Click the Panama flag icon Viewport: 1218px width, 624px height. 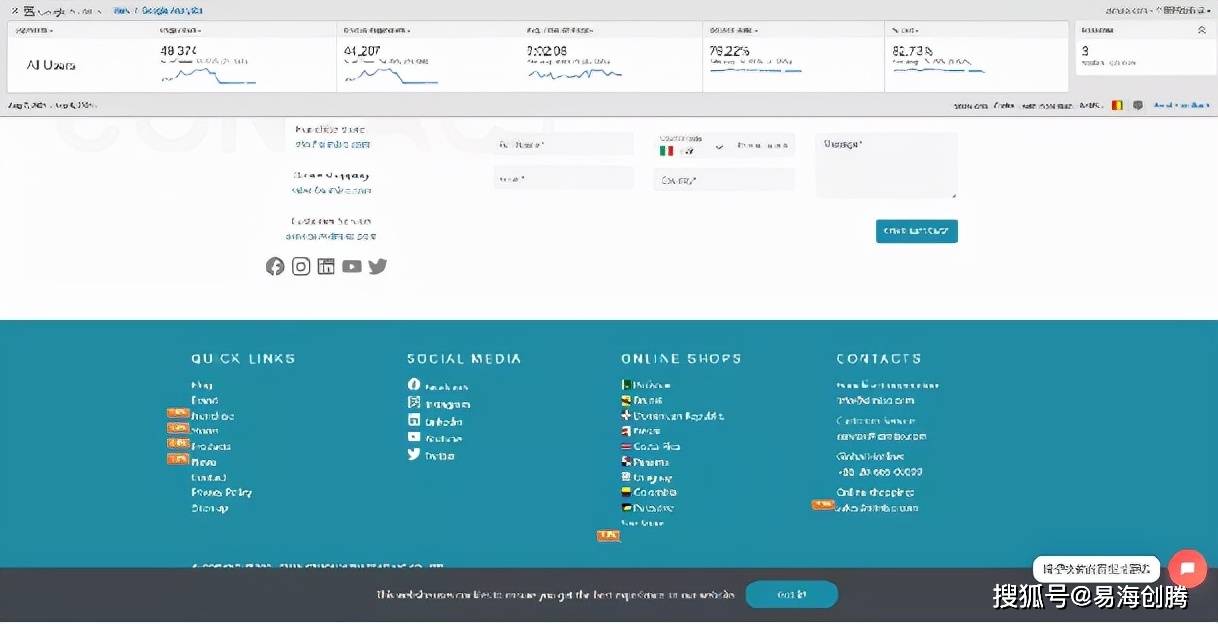click(x=626, y=461)
